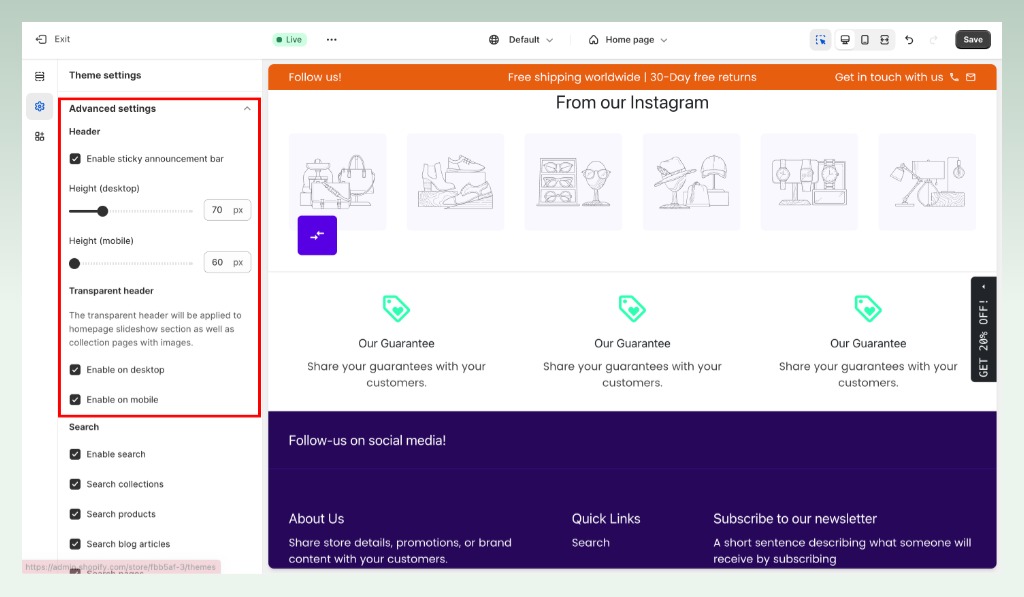1024x597 pixels.
Task: Click the Quick Links footer heading
Action: pos(606,519)
